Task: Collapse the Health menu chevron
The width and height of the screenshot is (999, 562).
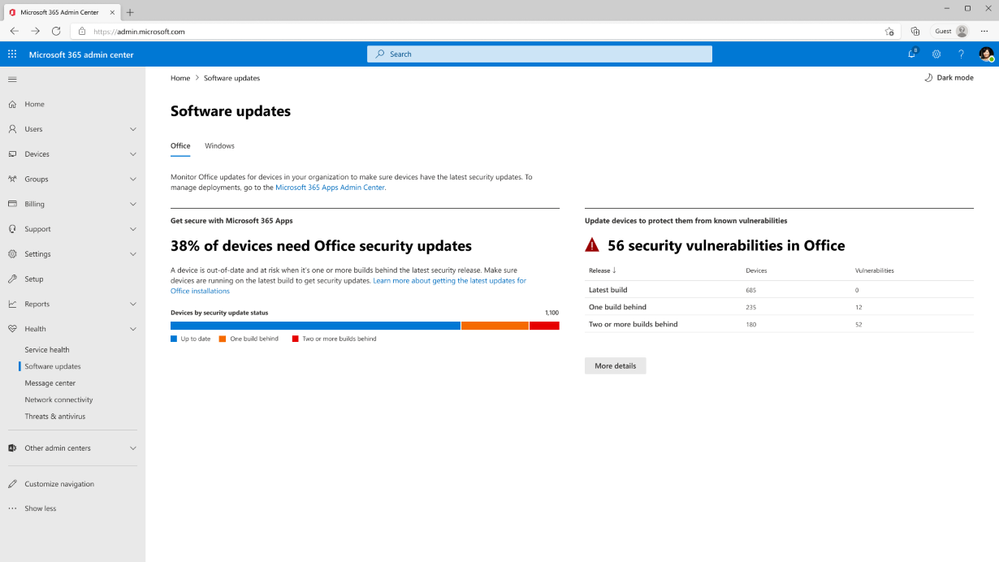Action: [x=133, y=329]
